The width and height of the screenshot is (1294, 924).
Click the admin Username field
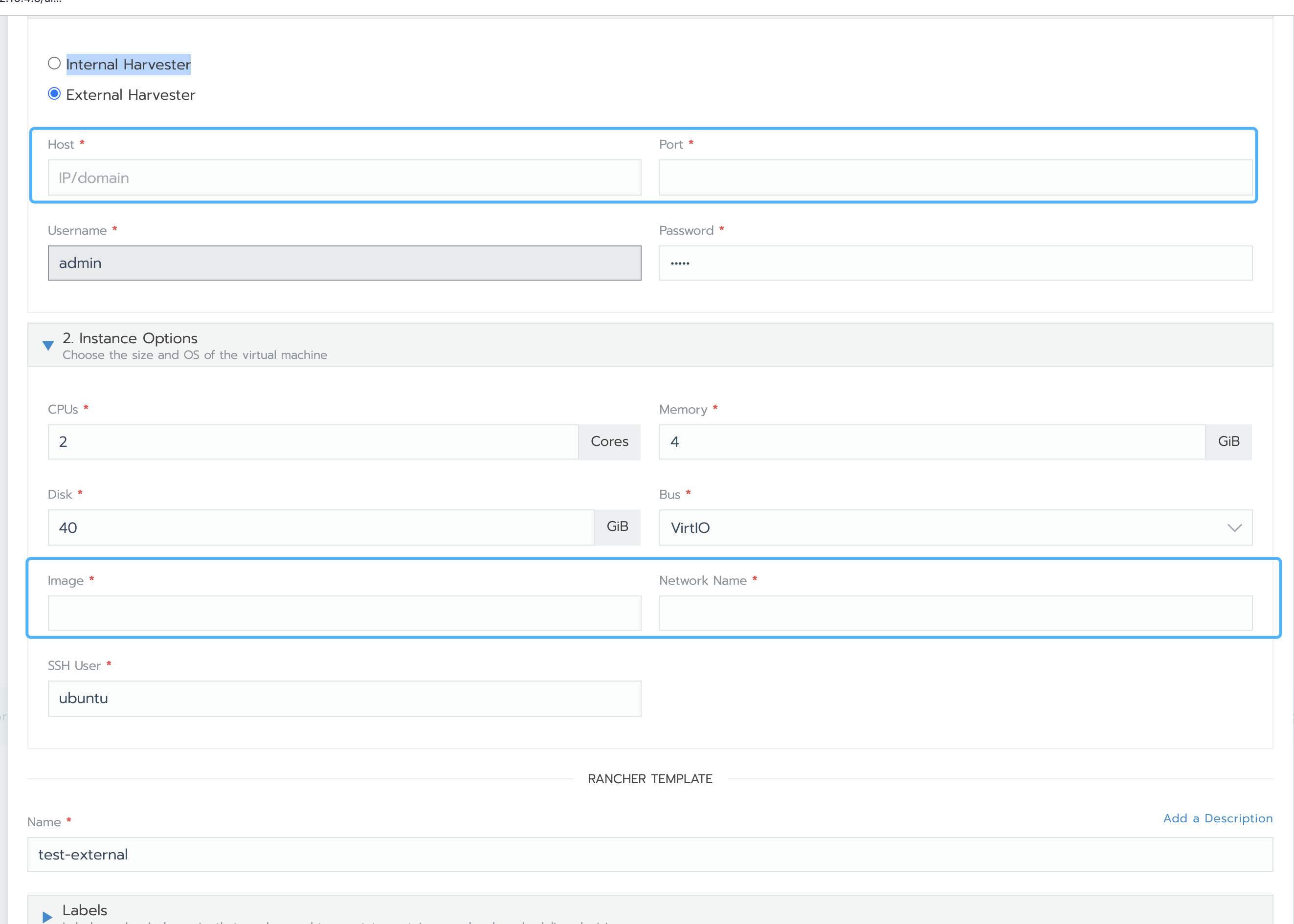click(344, 263)
